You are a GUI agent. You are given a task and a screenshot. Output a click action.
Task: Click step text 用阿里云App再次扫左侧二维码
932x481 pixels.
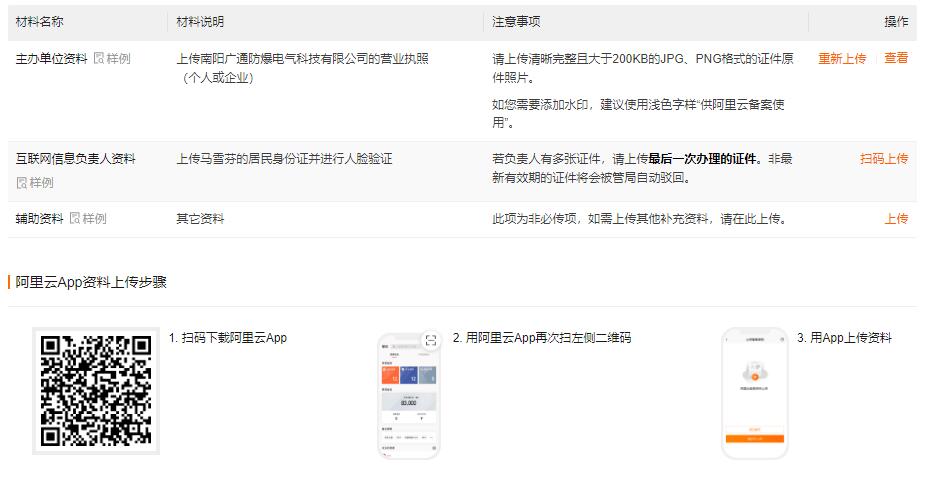(x=542, y=338)
